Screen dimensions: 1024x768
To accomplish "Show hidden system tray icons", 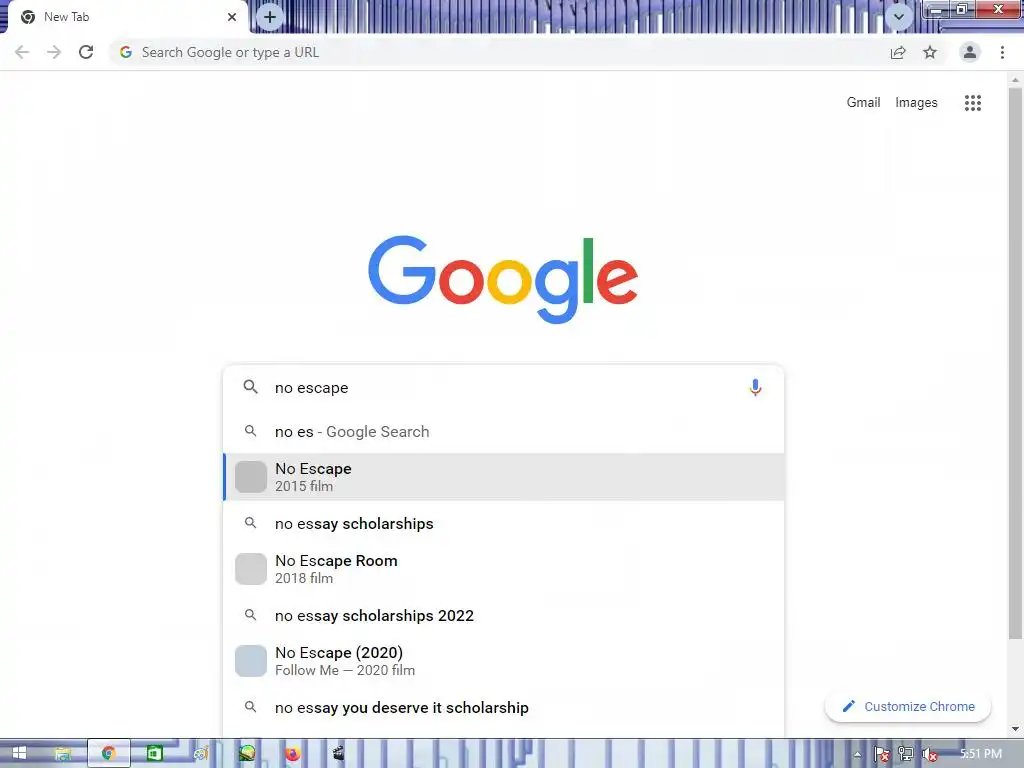I will 857,755.
